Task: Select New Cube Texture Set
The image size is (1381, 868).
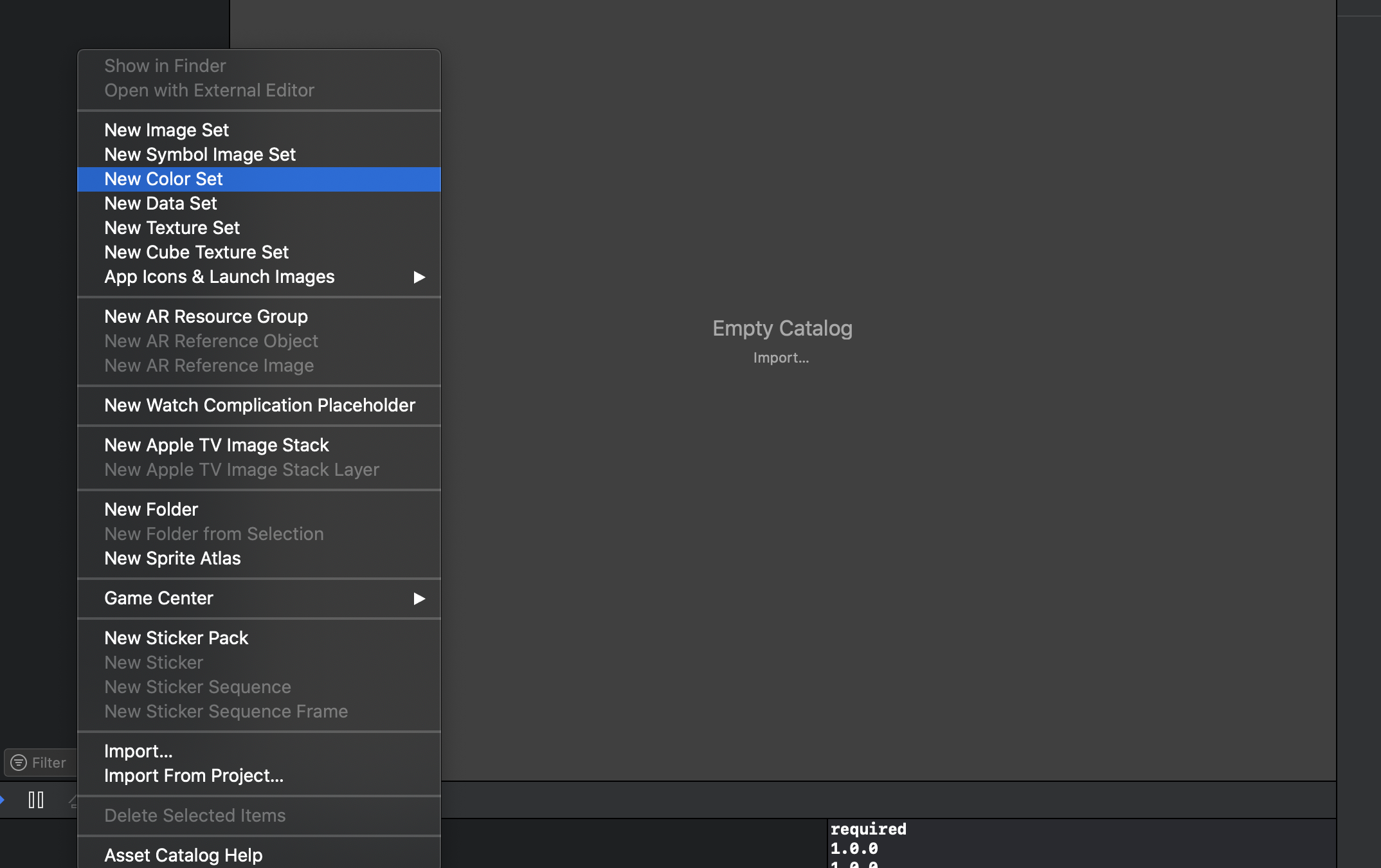Action: (196, 252)
